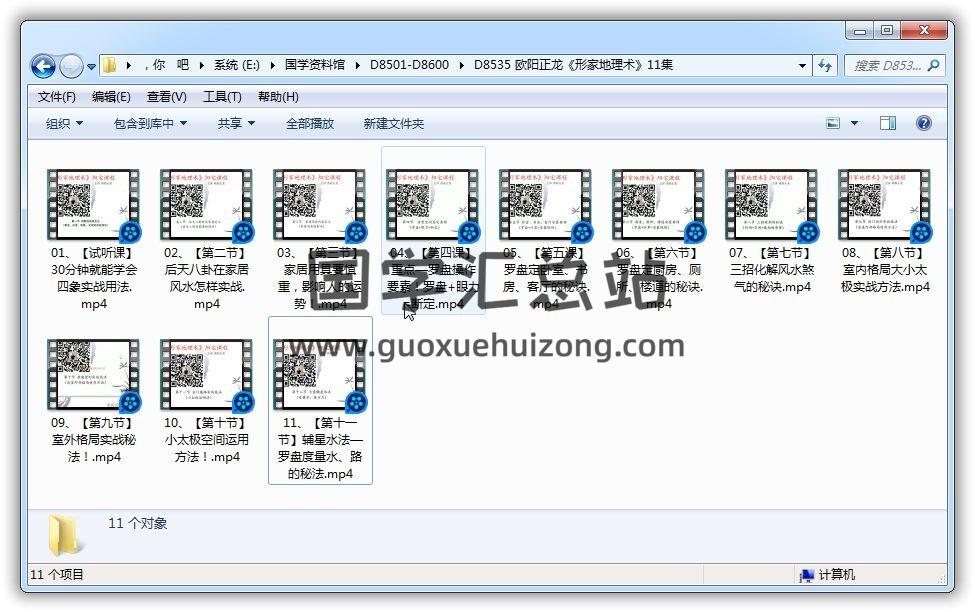Expand the breadcrumb arrow after 系统 (E:)
The height and width of the screenshot is (613, 975).
[272, 65]
